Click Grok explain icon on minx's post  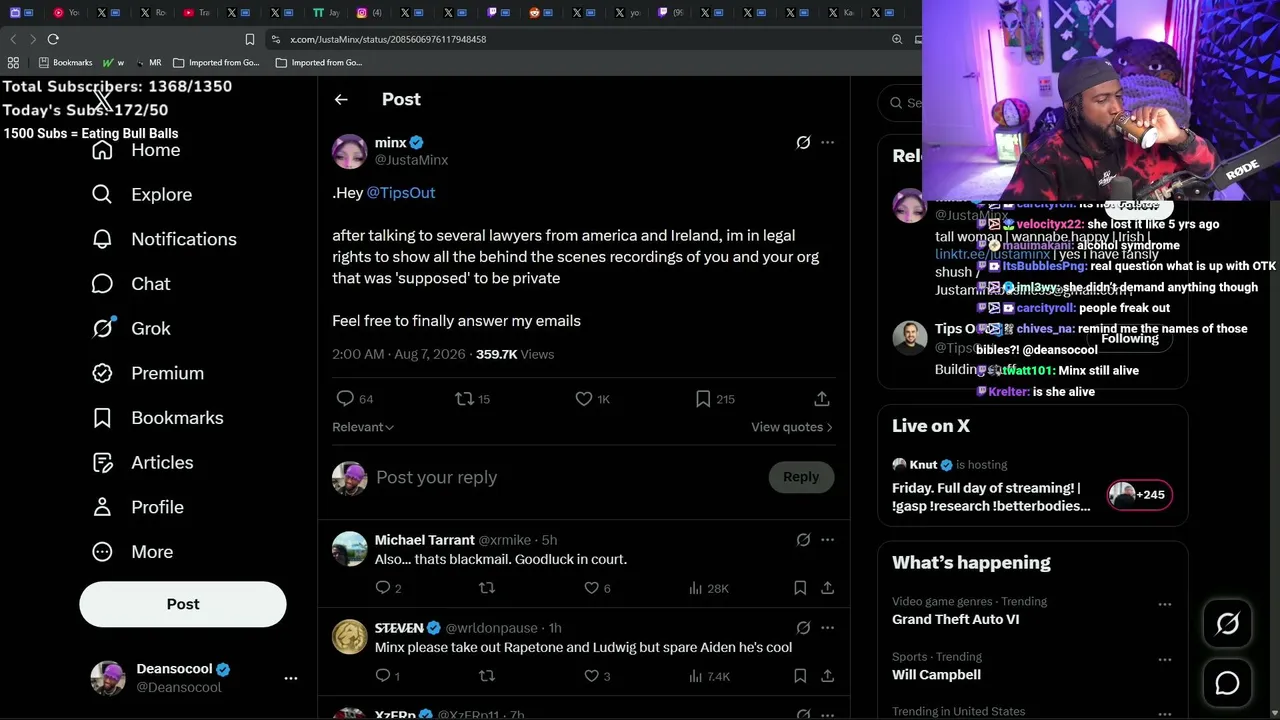pos(803,142)
